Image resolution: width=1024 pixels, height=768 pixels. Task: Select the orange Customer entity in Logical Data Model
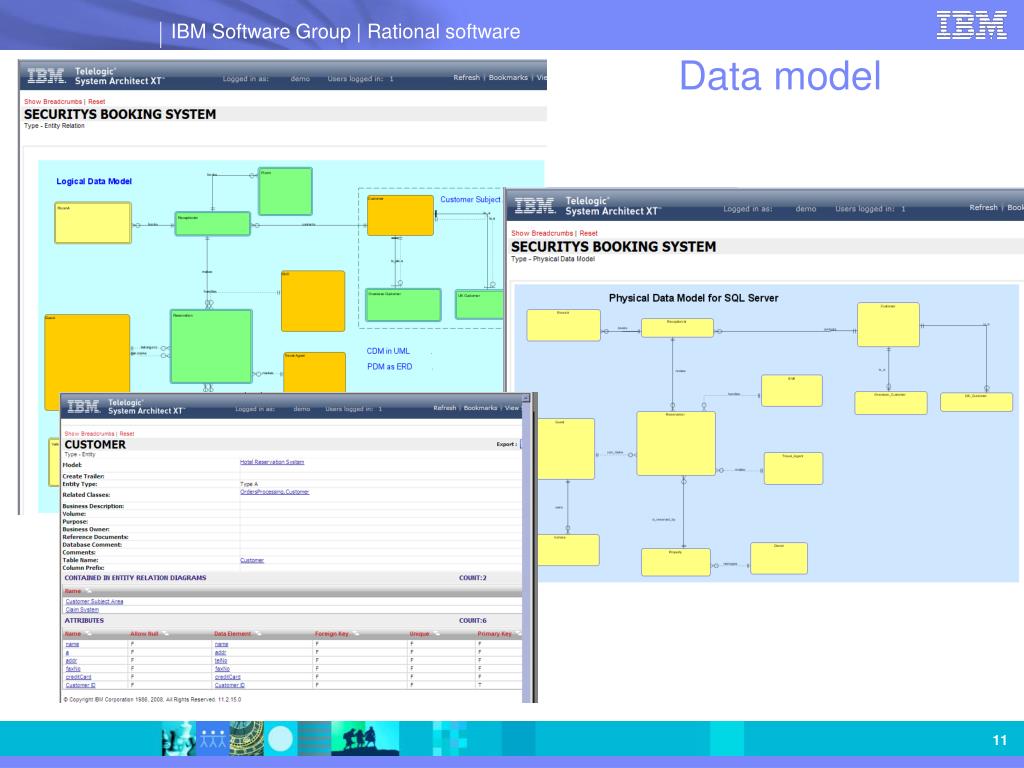click(400, 215)
